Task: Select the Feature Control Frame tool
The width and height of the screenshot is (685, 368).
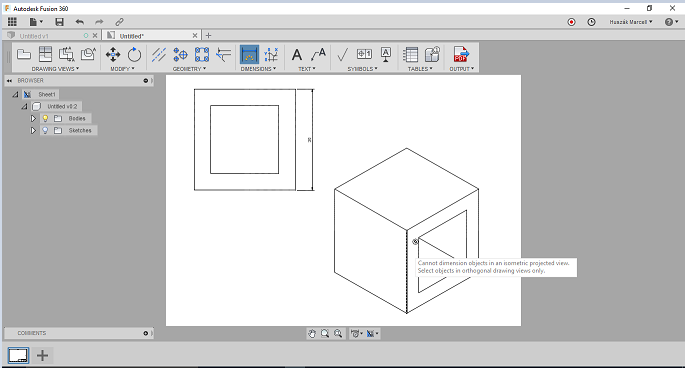Action: click(x=364, y=54)
